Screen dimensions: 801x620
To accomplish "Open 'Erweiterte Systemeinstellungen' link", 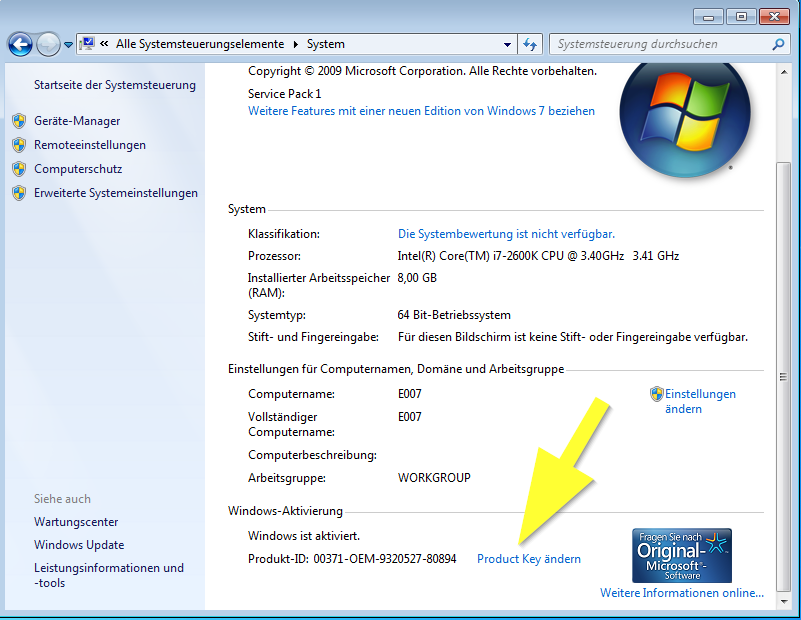I will pyautogui.click(x=116, y=193).
